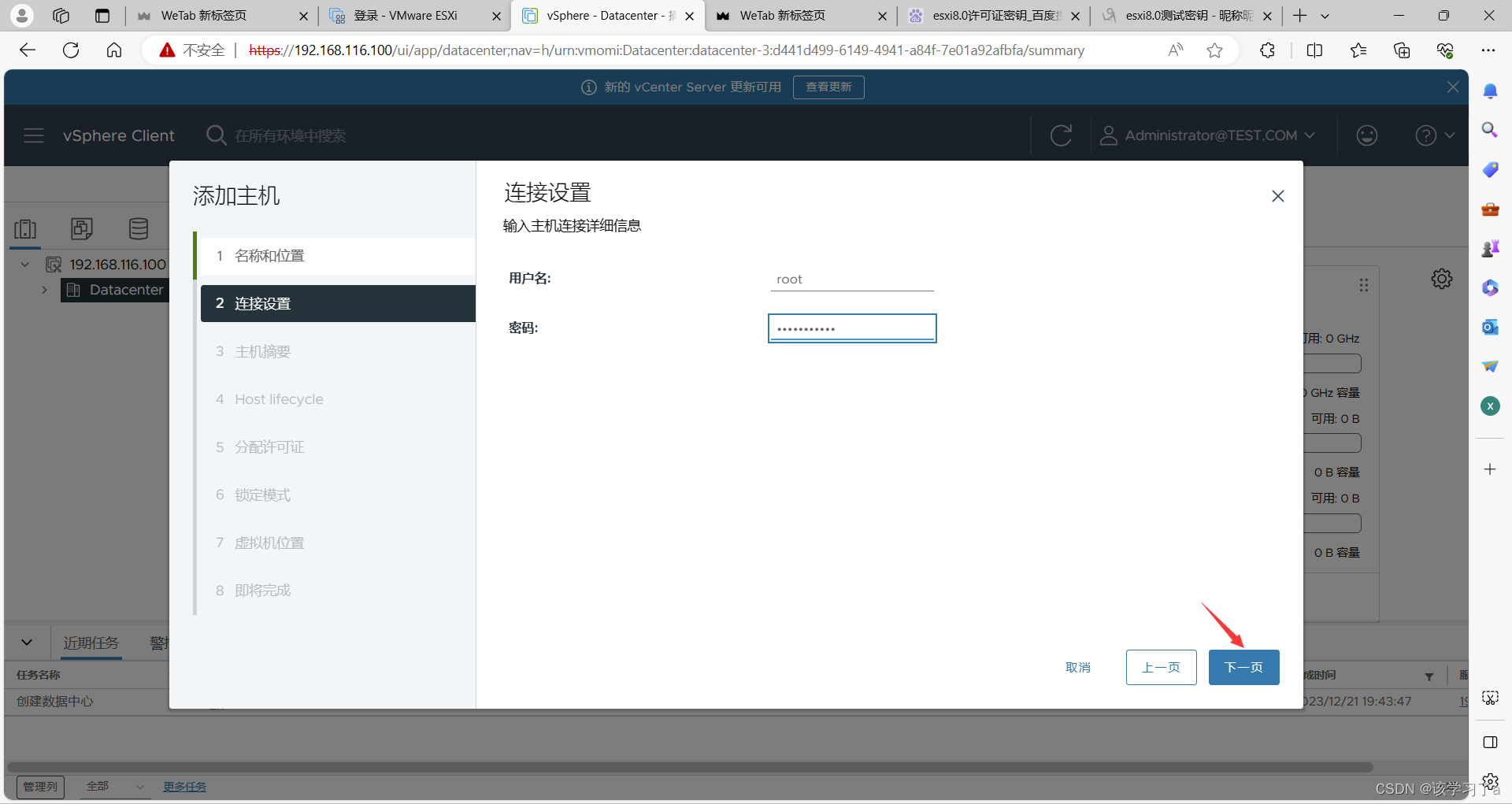The image size is (1512, 804).
Task: Switch to VMs and Templates inventory icon
Action: tap(82, 229)
